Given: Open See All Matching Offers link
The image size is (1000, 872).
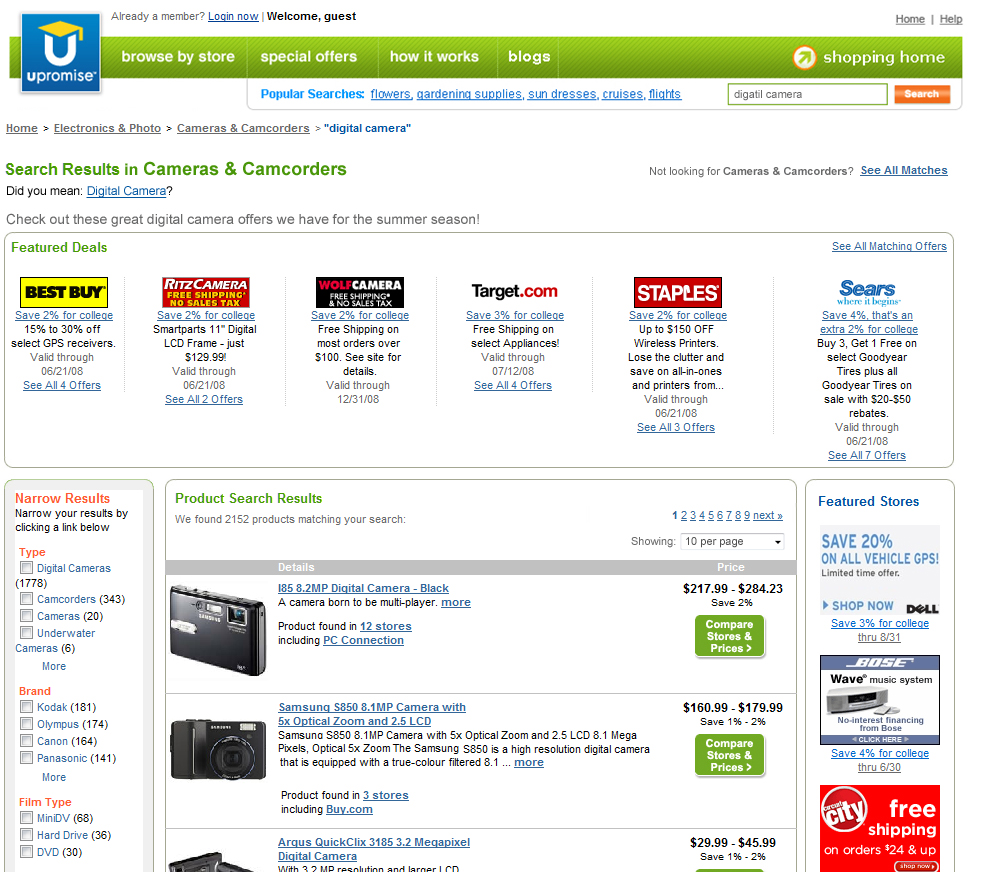Looking at the screenshot, I should [889, 246].
